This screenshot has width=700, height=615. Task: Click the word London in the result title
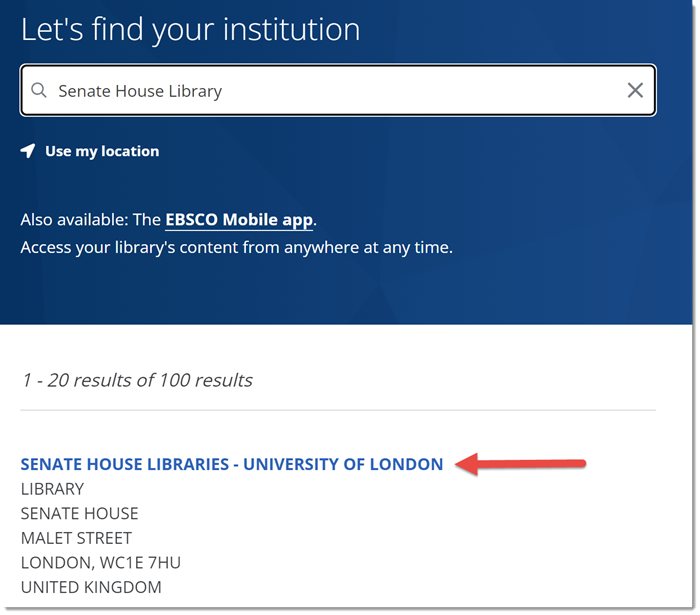coord(408,464)
